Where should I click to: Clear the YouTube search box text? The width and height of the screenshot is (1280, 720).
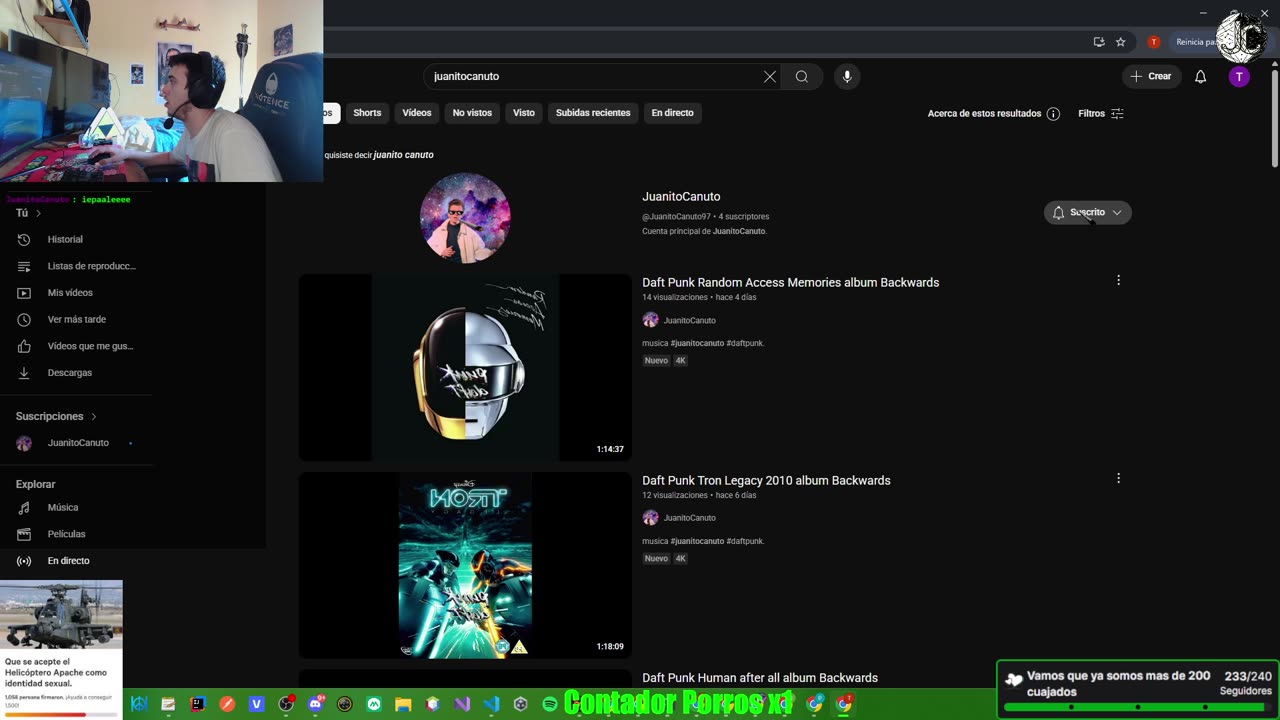770,76
